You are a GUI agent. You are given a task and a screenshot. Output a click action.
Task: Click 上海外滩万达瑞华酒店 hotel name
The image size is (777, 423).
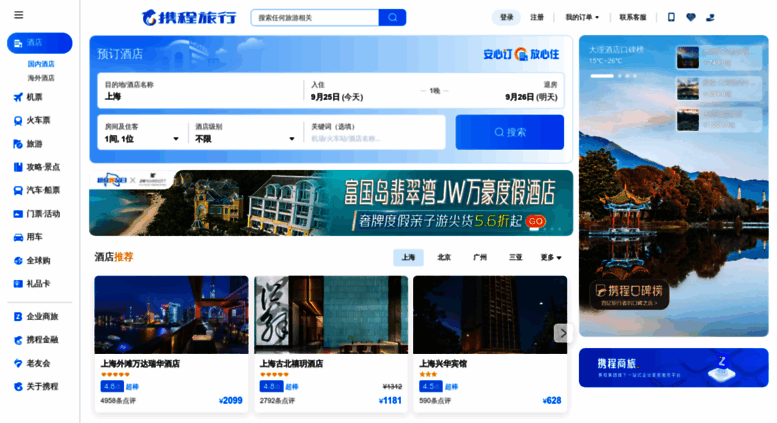point(140,364)
